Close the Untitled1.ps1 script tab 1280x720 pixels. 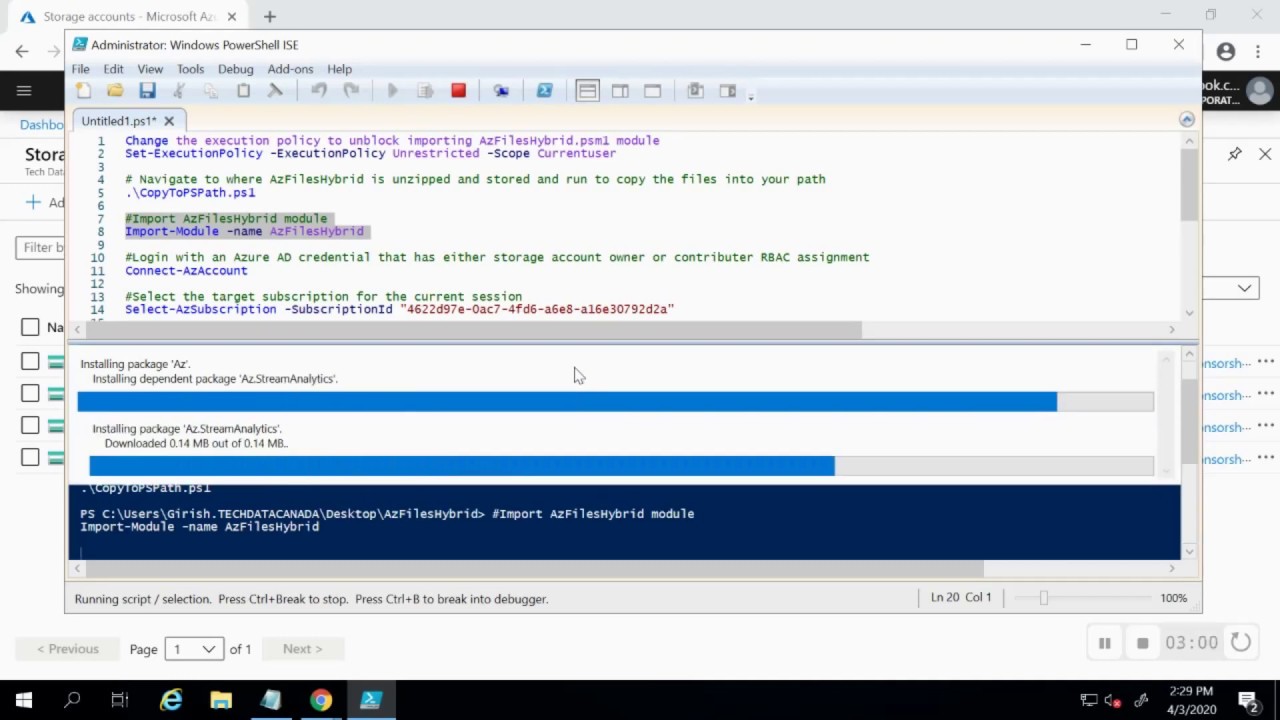[x=169, y=121]
